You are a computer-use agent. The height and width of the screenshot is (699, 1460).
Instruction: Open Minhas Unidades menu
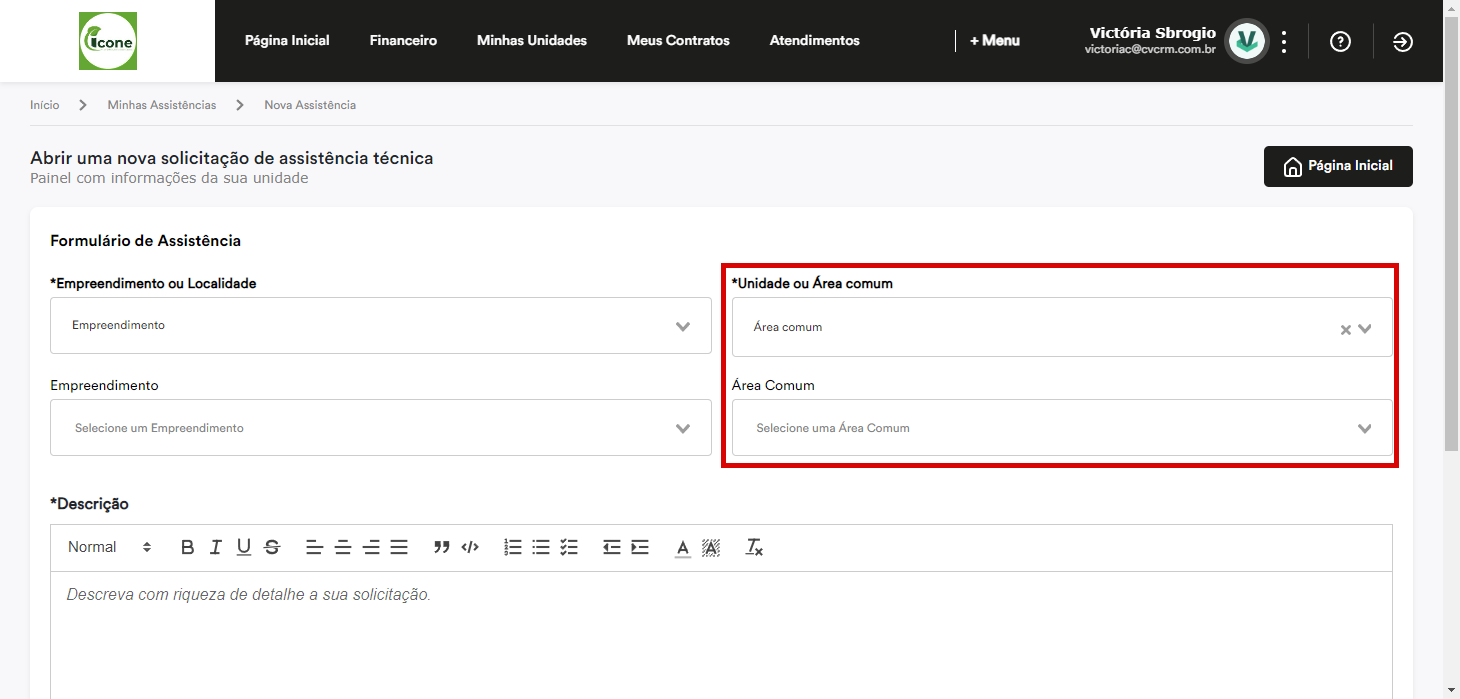coord(532,41)
